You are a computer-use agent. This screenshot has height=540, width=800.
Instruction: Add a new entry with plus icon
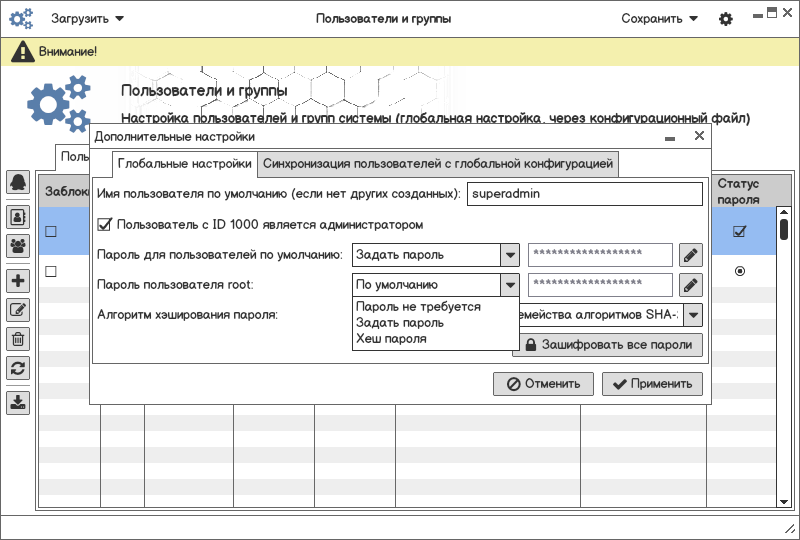click(x=18, y=281)
